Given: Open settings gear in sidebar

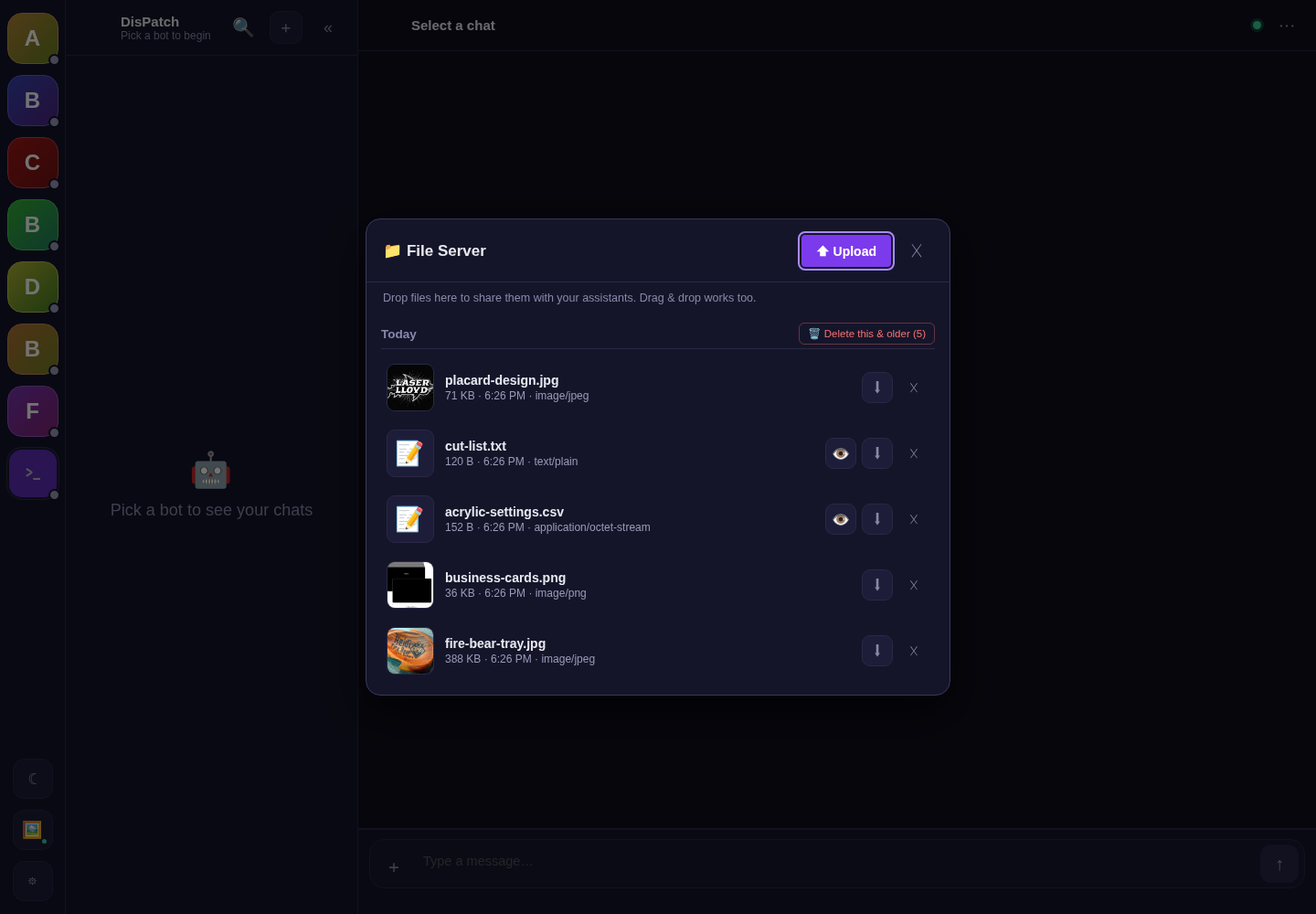Looking at the screenshot, I should [33, 881].
